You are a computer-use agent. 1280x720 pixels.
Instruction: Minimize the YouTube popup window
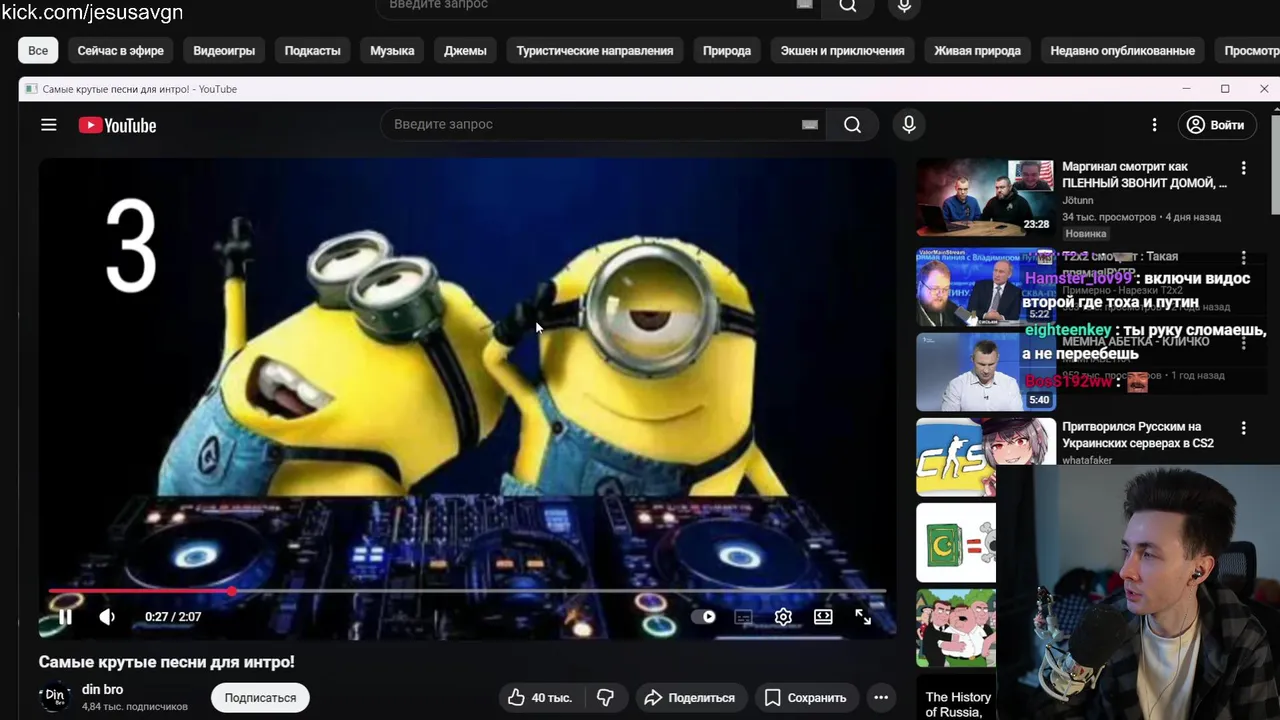[1186, 89]
